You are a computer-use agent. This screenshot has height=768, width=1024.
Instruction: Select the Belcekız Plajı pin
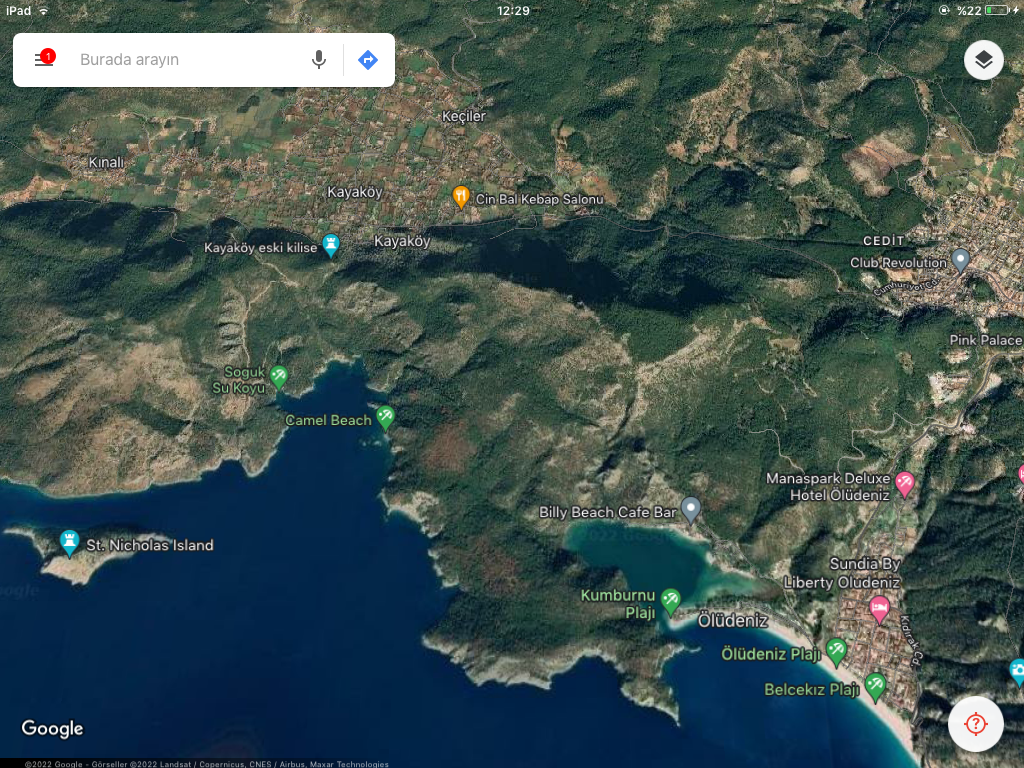[x=877, y=687]
